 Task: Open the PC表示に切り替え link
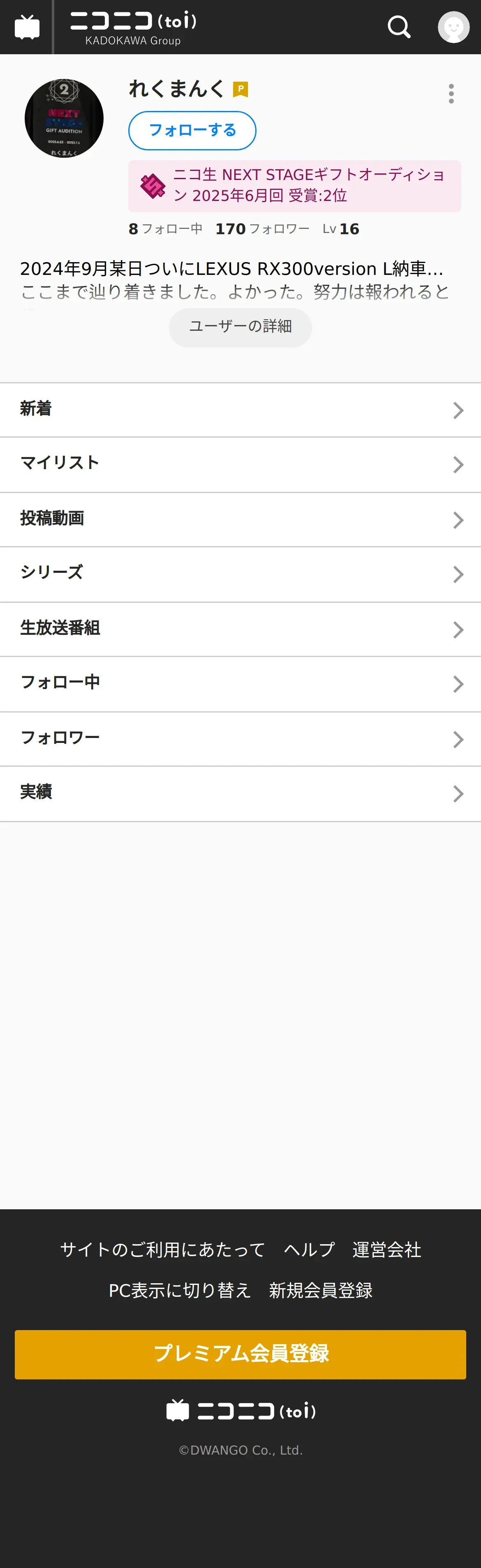(180, 1290)
